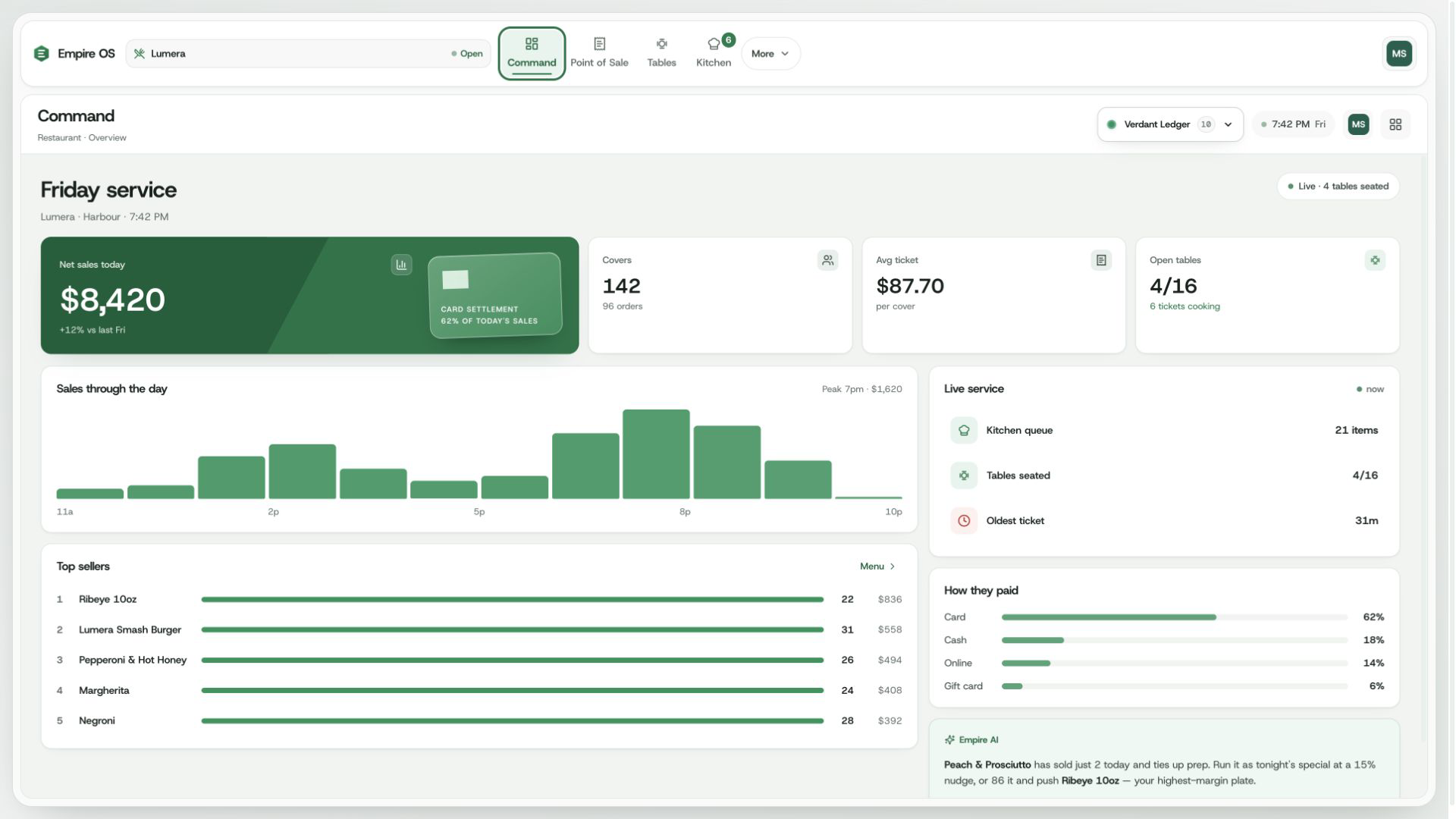Click the Menu chevron arrow
The height and width of the screenshot is (819, 1456).
tap(893, 566)
